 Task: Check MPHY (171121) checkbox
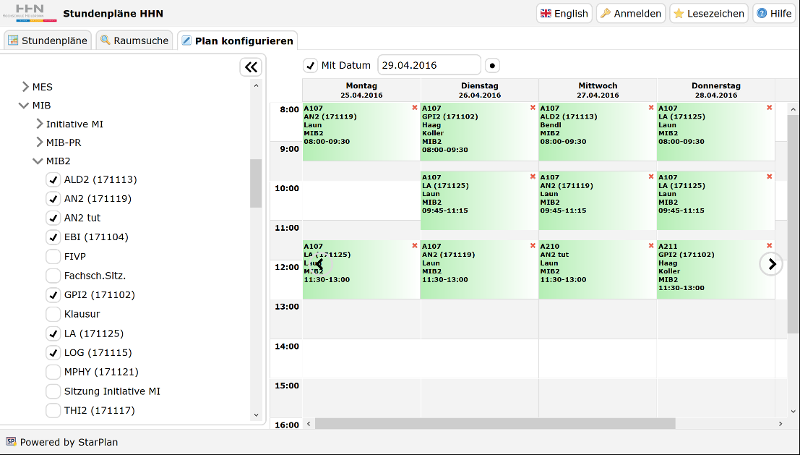coord(53,372)
